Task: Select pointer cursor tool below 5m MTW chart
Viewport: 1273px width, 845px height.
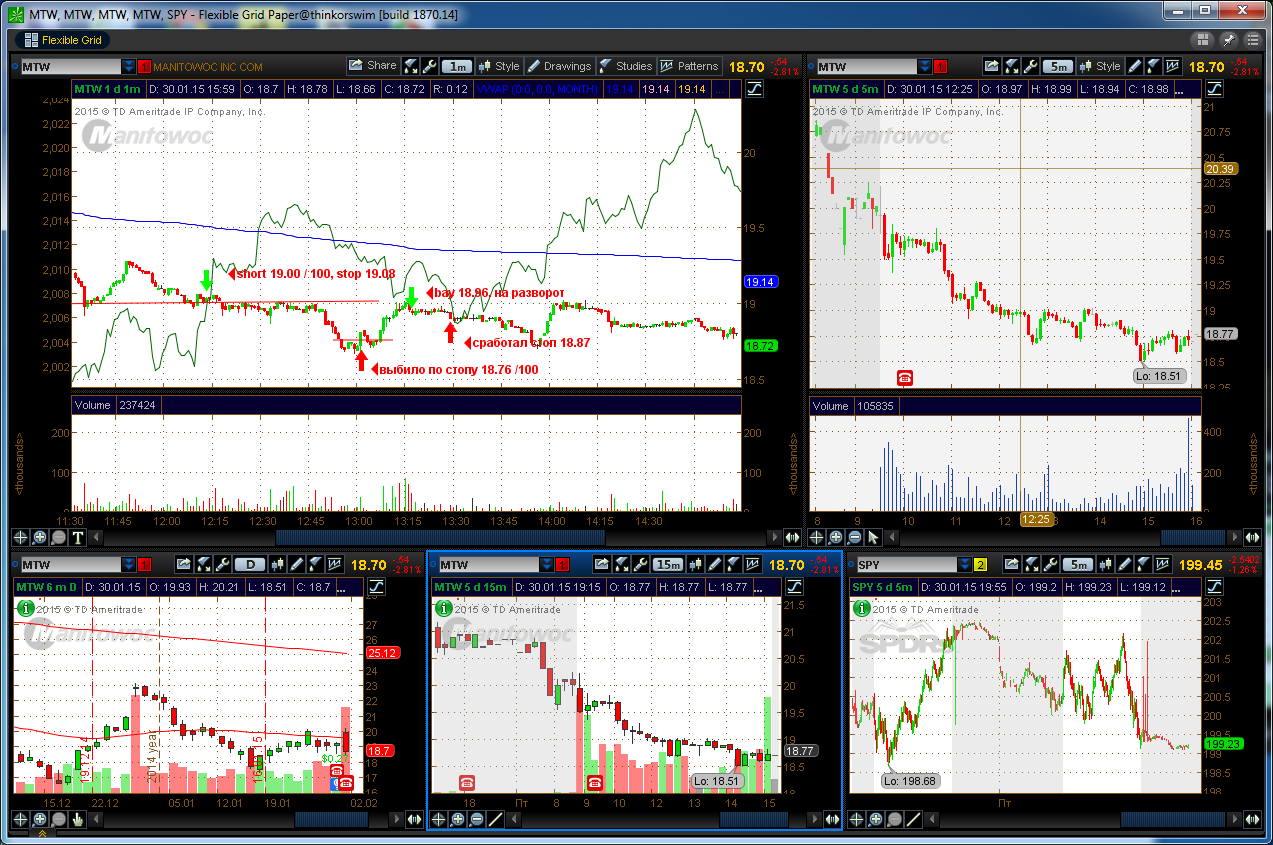Action: pos(873,537)
